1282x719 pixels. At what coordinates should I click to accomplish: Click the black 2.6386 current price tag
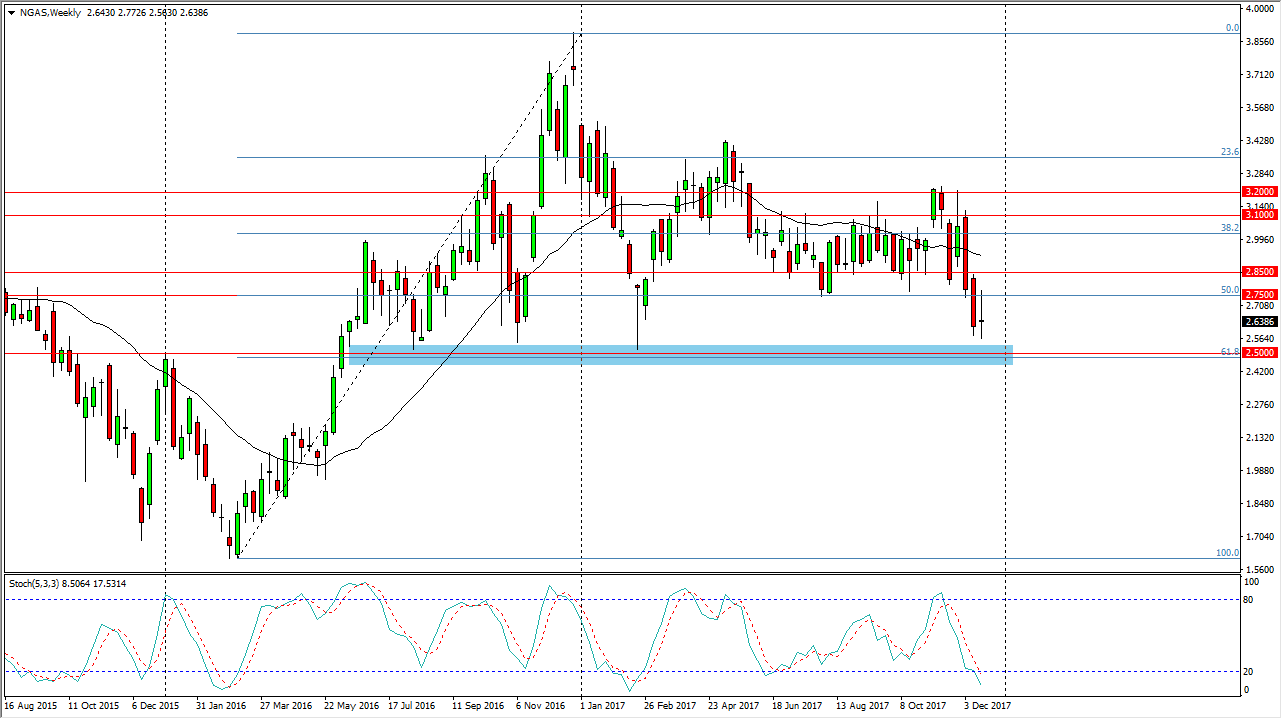[x=1258, y=322]
